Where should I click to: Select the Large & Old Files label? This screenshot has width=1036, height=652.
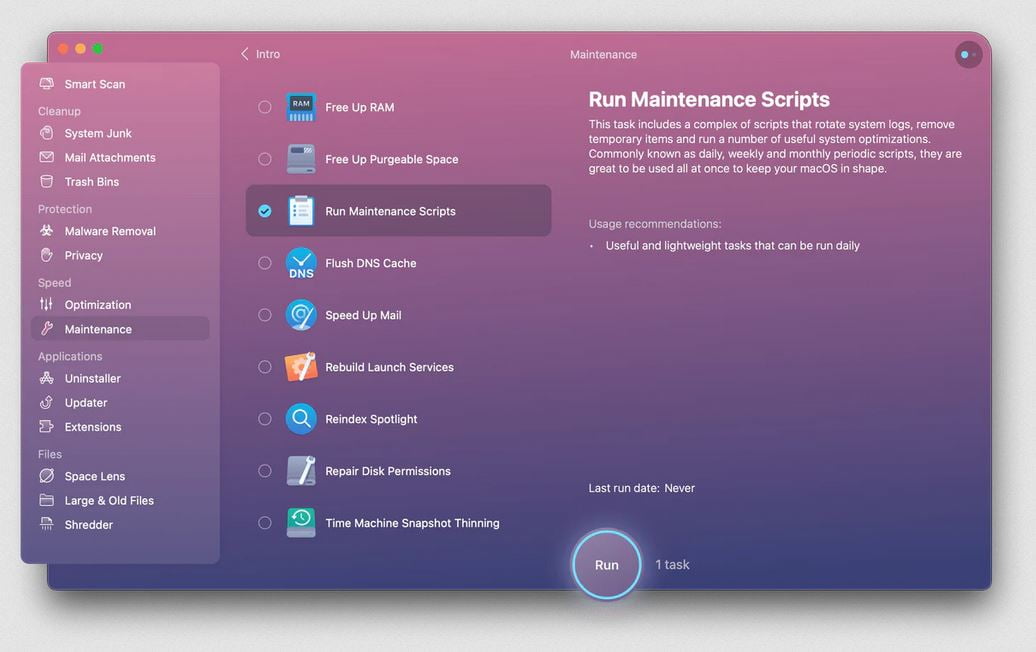click(x=109, y=501)
